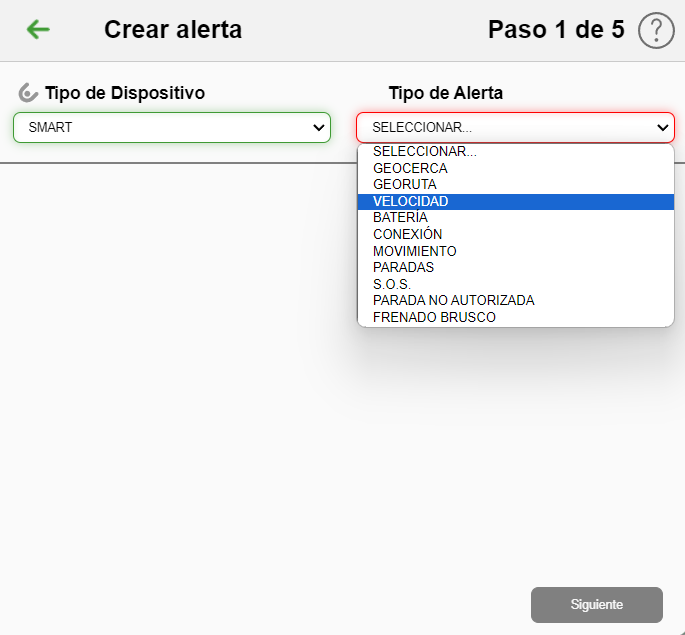Select FRENADO BRUSCO from the list

click(434, 317)
